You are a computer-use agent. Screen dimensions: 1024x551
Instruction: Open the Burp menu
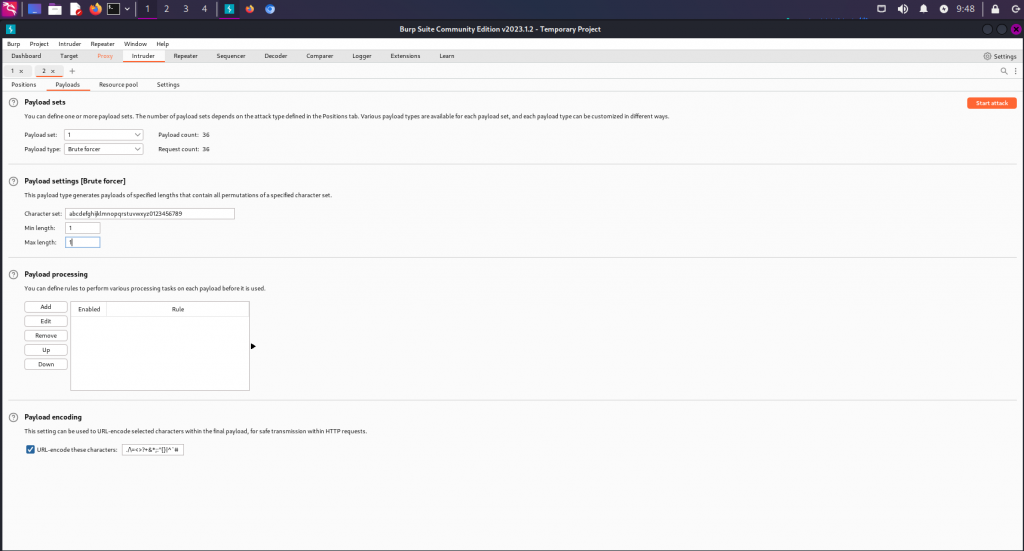14,44
